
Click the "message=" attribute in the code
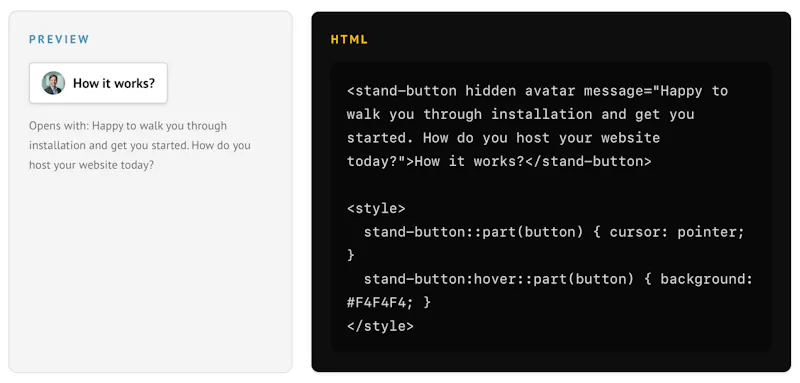(x=618, y=91)
